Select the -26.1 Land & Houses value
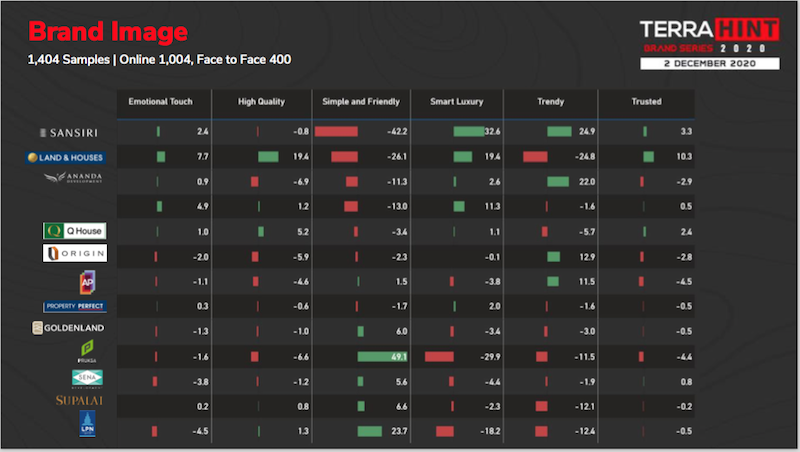This screenshot has height=452, width=800. pos(397,157)
